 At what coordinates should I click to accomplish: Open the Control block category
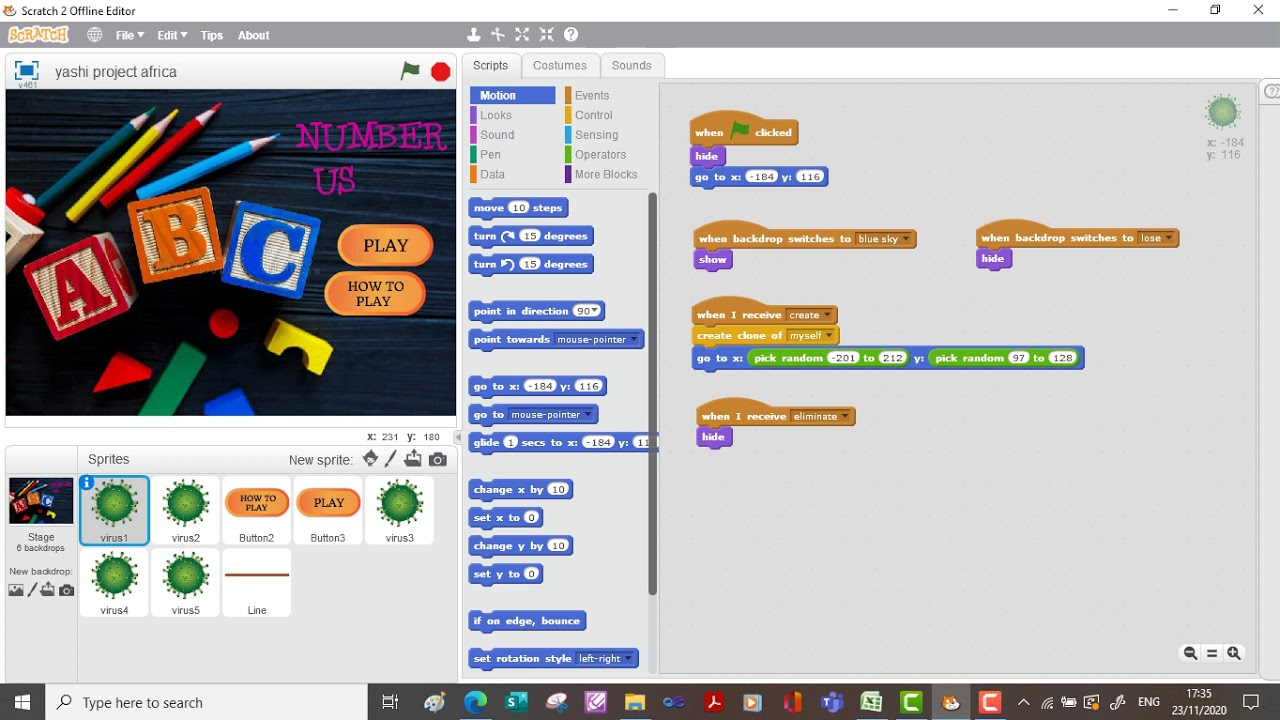pyautogui.click(x=594, y=115)
